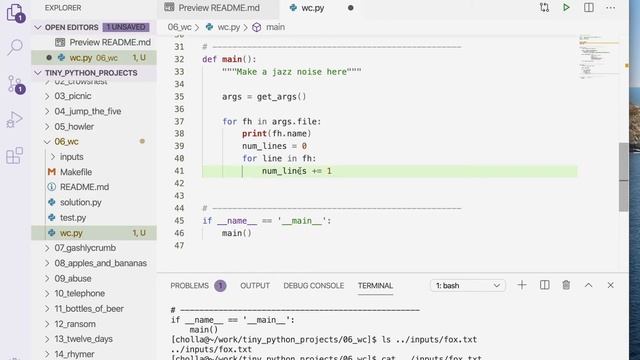Open editor More Actions ellipsis menu
The image size is (640, 360).
coord(611,8)
